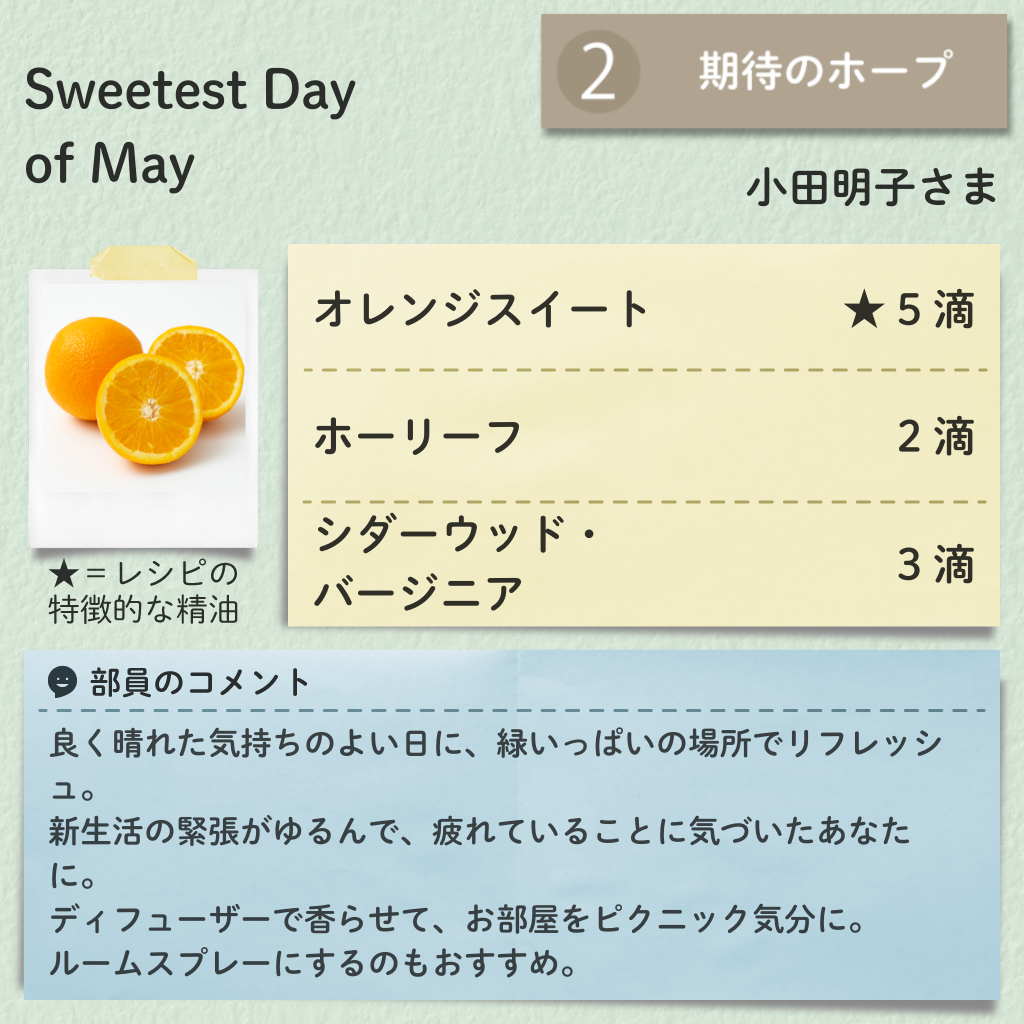Screen dimensions: 1024x1024
Task: Click the comment line starting 良く晴れた
Action: 496,765
